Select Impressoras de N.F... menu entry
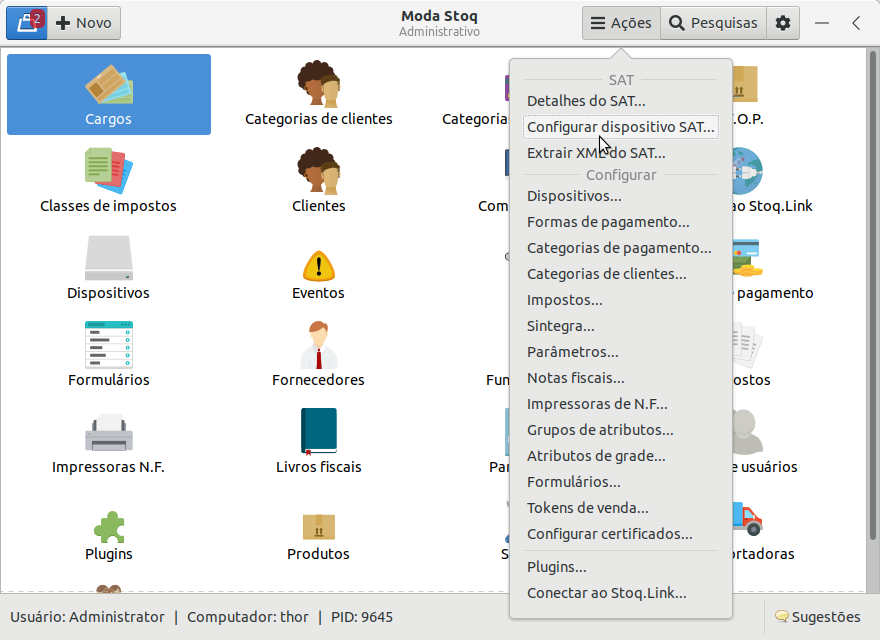880x640 pixels. click(x=621, y=404)
